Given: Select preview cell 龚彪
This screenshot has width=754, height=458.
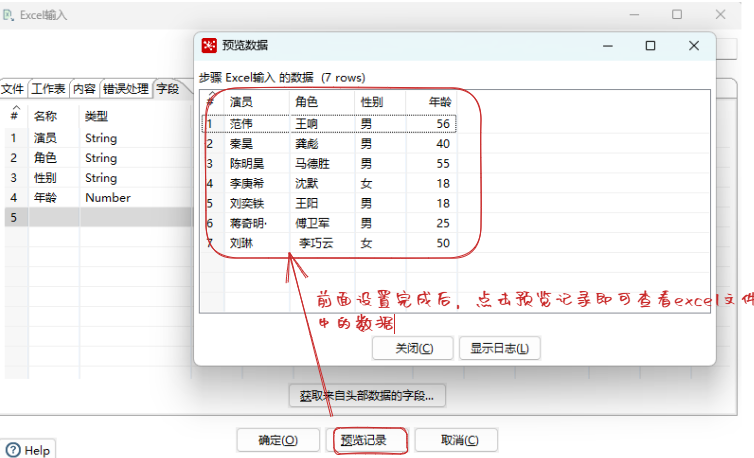Looking at the screenshot, I should pyautogui.click(x=306, y=144).
